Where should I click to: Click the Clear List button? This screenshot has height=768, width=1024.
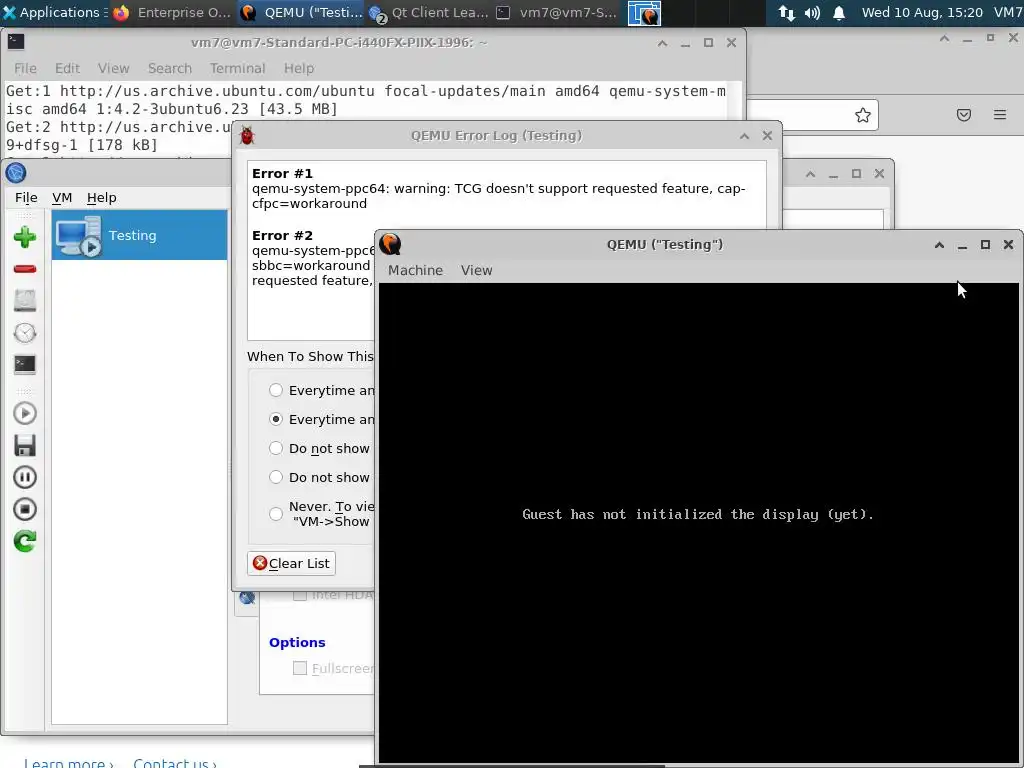pyautogui.click(x=291, y=564)
